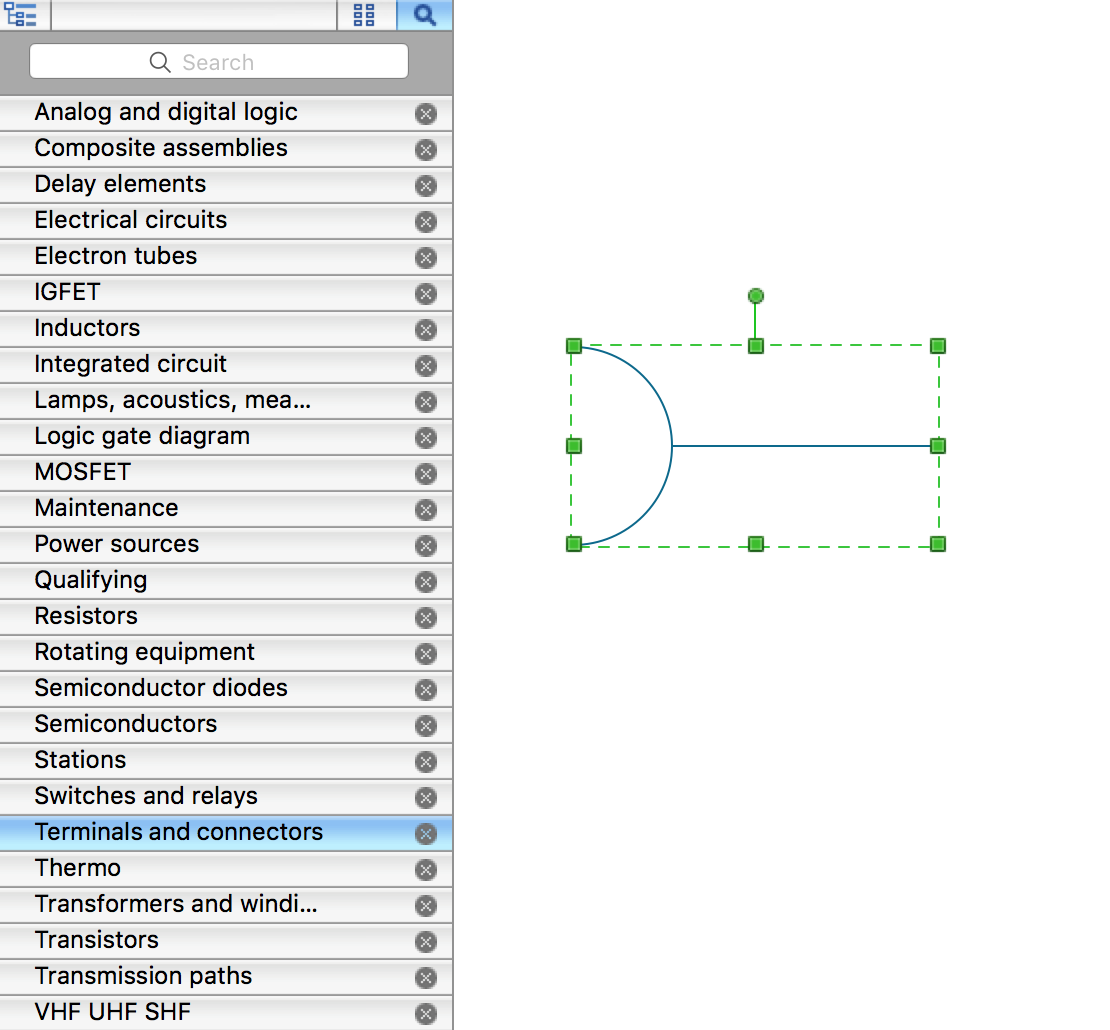Image resolution: width=1110 pixels, height=1030 pixels.
Task: Click the bottom-right selection handle of shape
Action: (938, 544)
